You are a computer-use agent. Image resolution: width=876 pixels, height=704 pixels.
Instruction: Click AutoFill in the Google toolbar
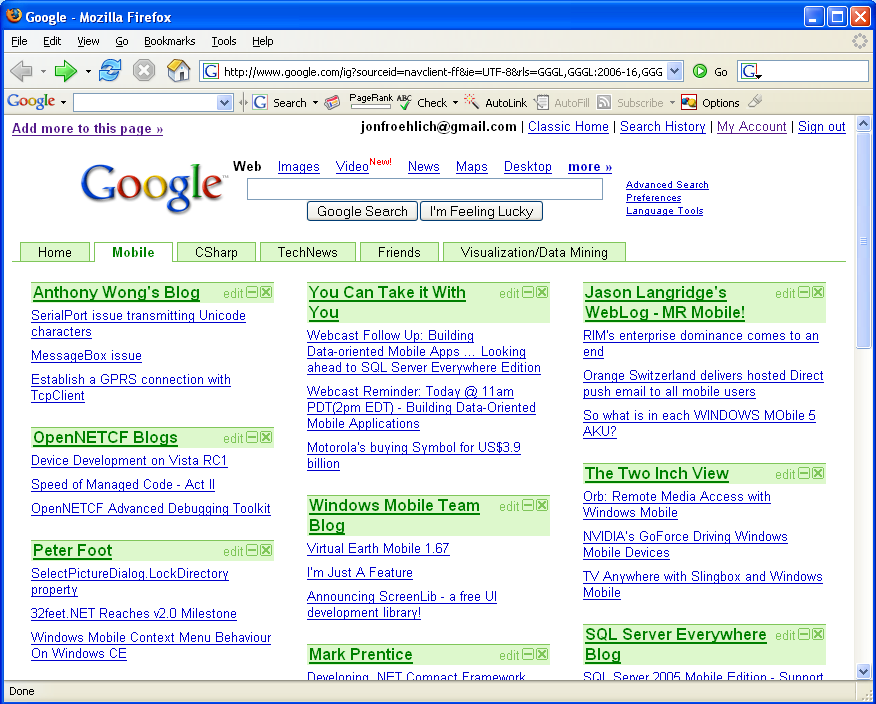tap(562, 102)
